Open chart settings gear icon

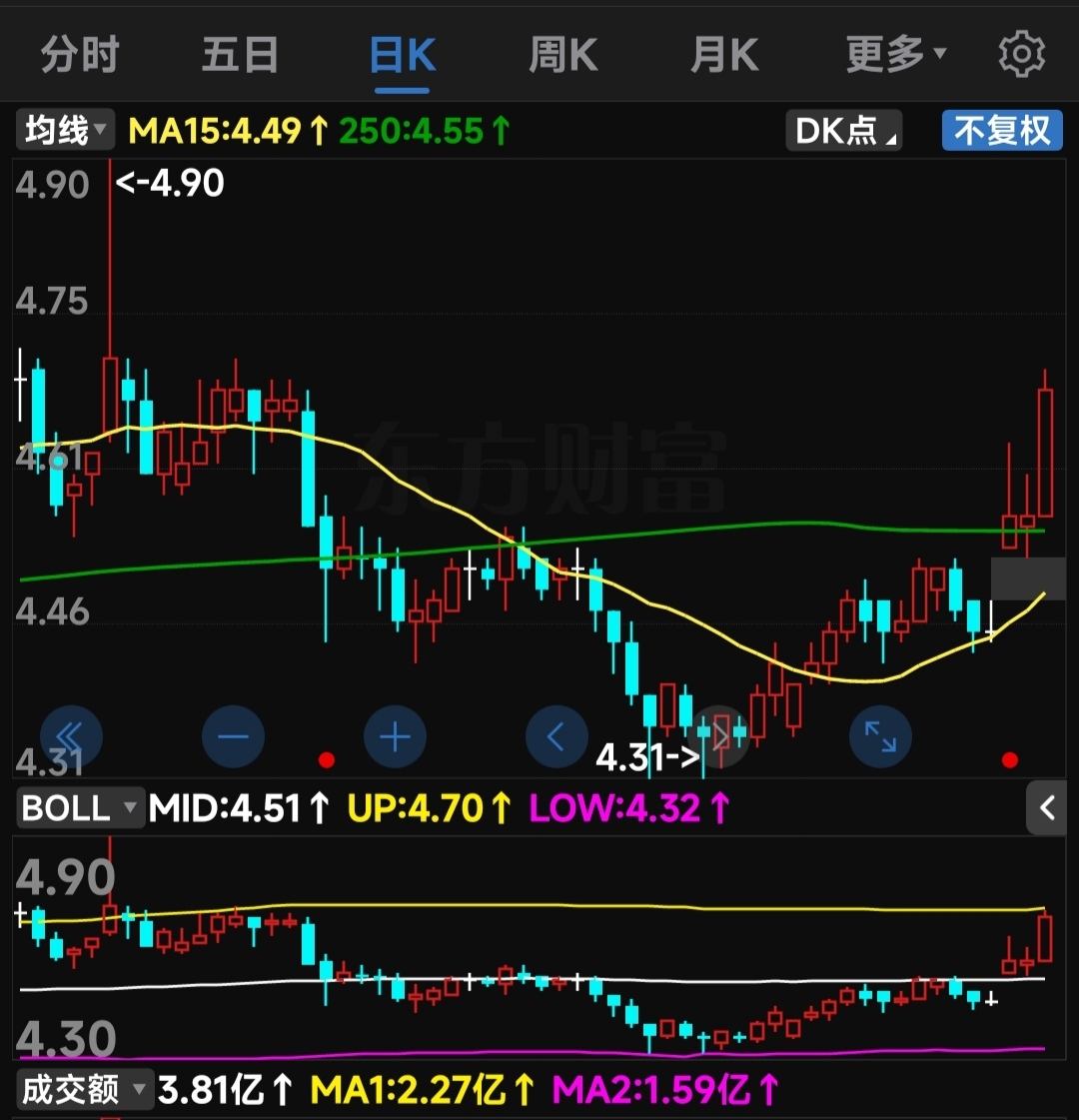(x=1021, y=54)
